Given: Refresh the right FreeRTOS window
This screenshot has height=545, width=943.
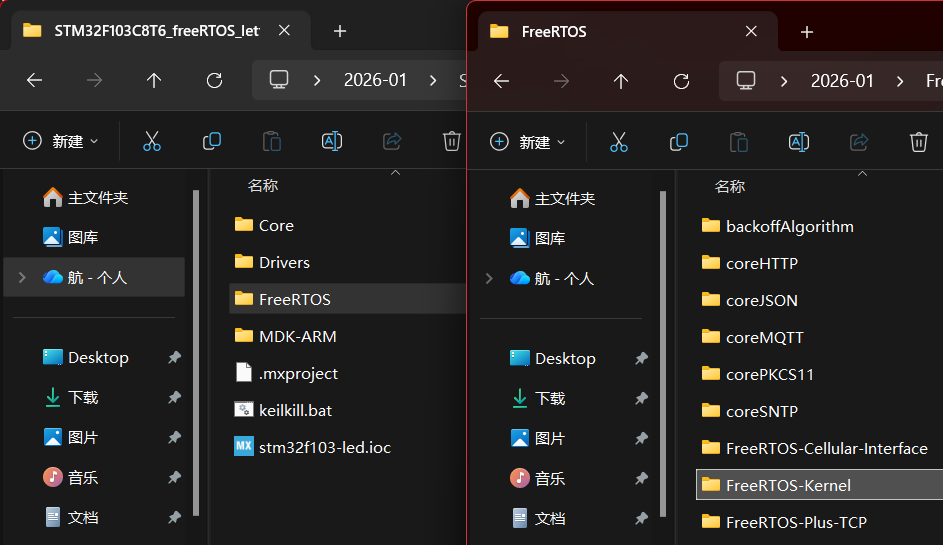Looking at the screenshot, I should [x=681, y=81].
